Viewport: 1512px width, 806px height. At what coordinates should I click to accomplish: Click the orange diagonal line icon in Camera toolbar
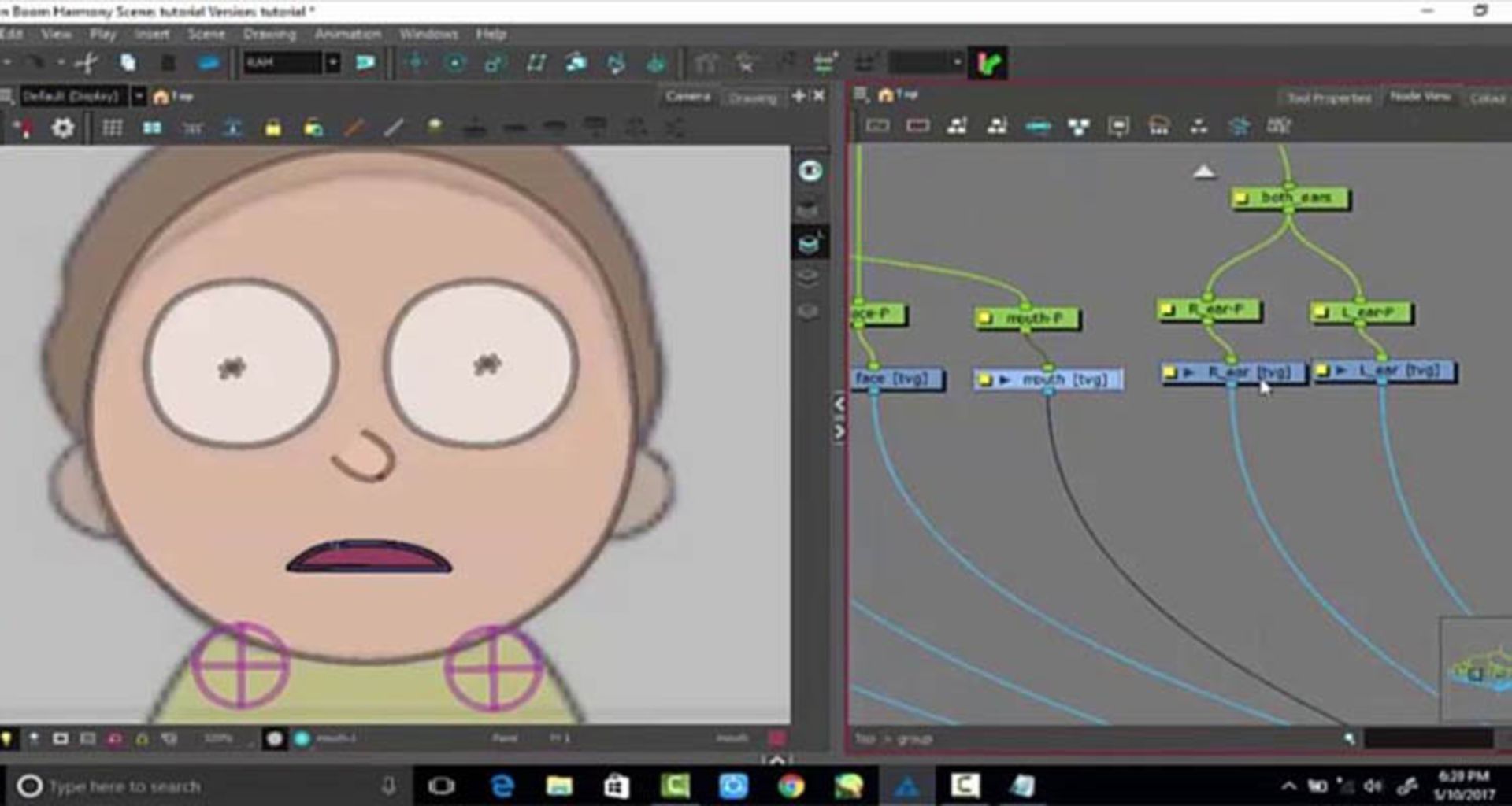tap(354, 128)
